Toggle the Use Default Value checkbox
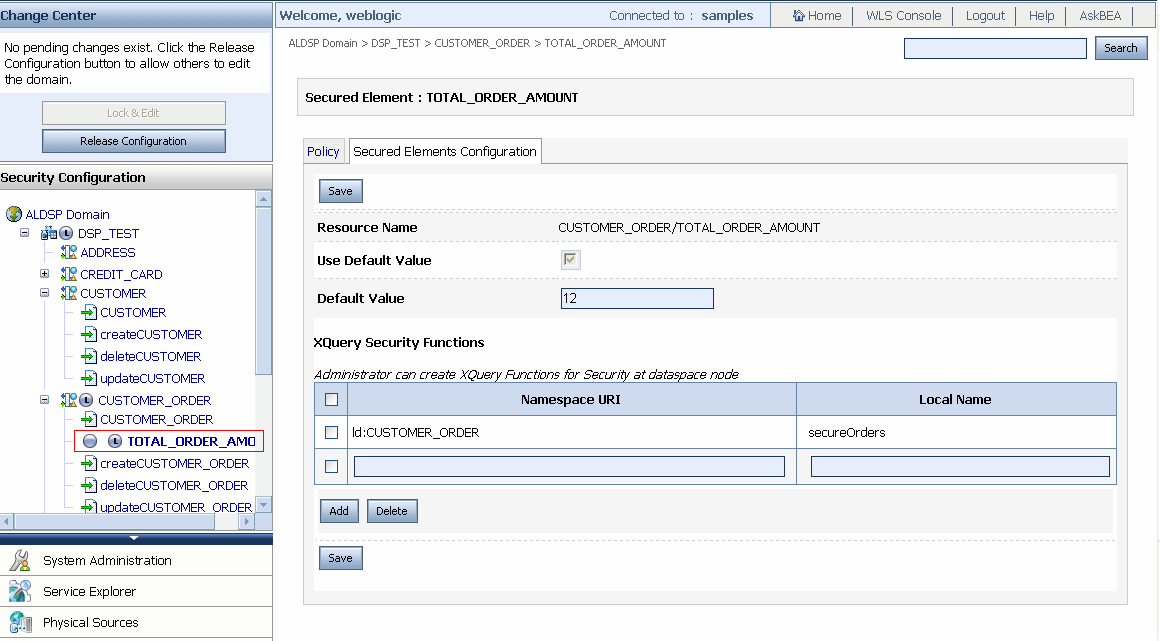The width and height of the screenshot is (1160, 641). click(x=570, y=259)
